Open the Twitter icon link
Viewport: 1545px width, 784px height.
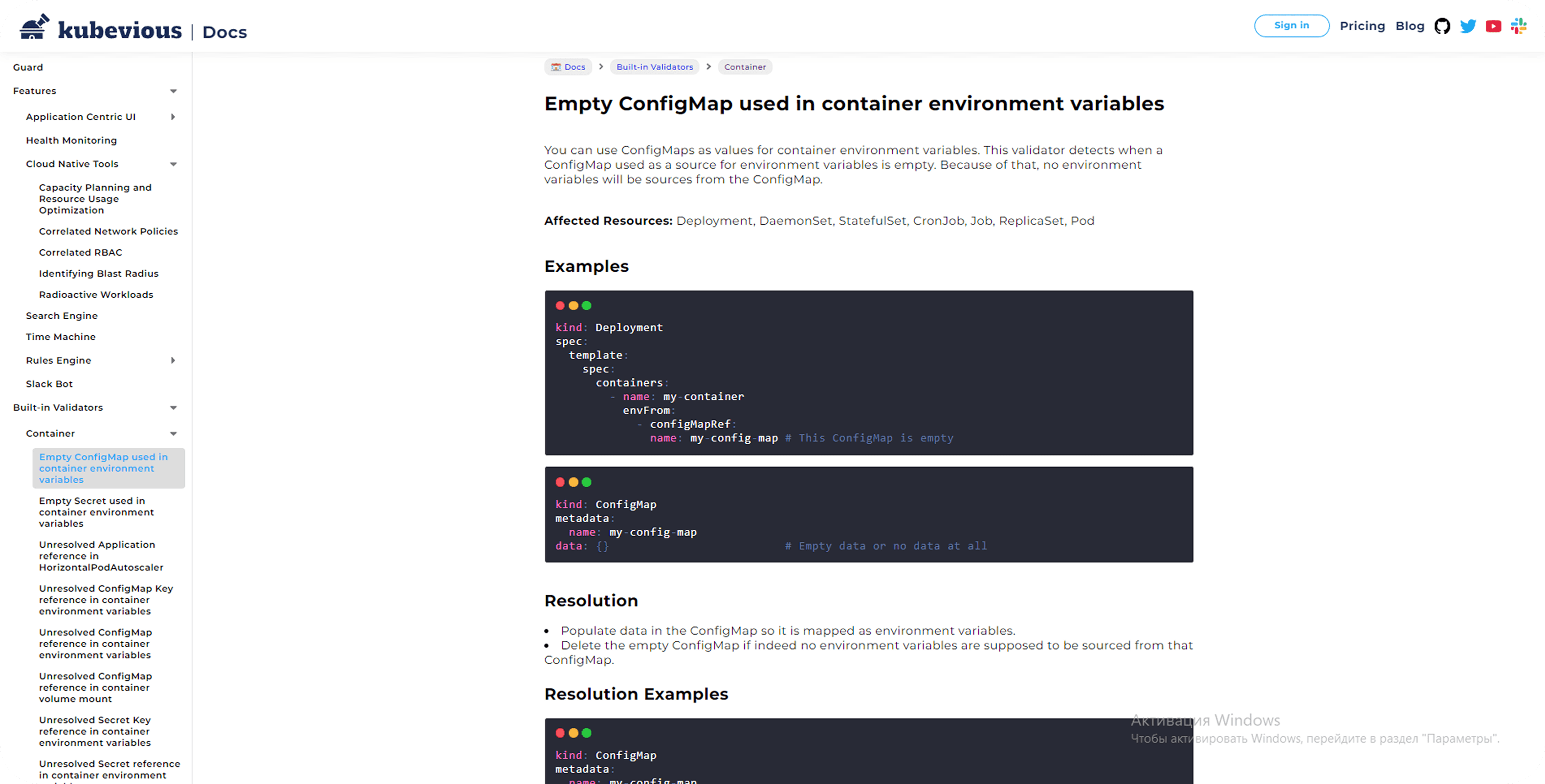(x=1468, y=26)
